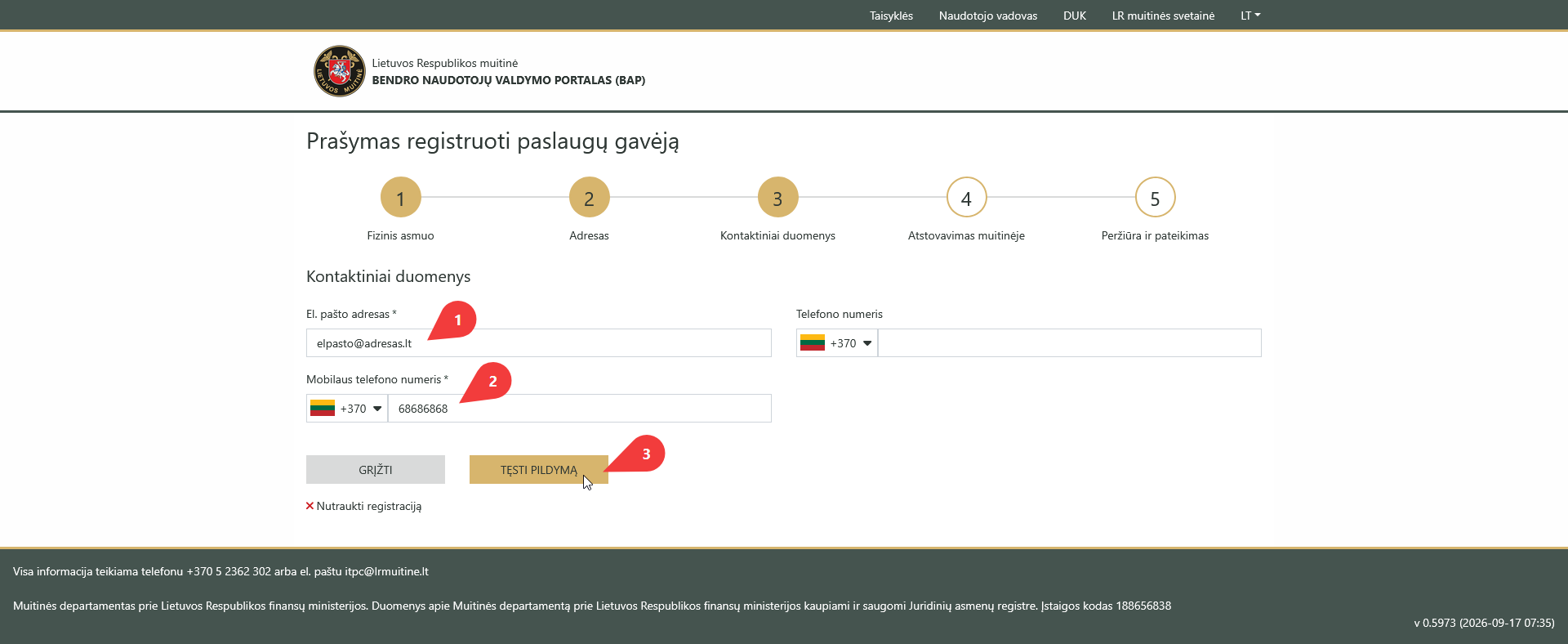Viewport: 1568px width, 644px height.
Task: Click the Lithuanian flag in Telefono numeris field
Action: [x=812, y=343]
